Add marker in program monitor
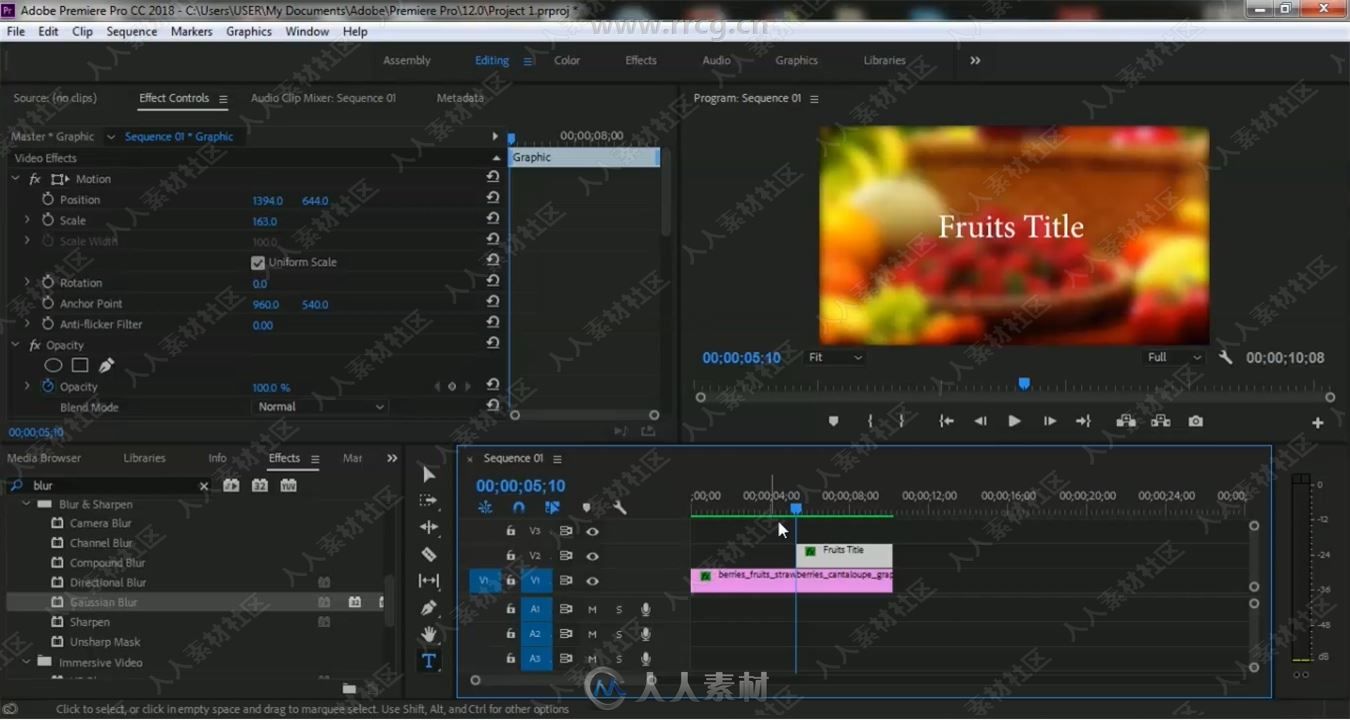 (x=833, y=421)
